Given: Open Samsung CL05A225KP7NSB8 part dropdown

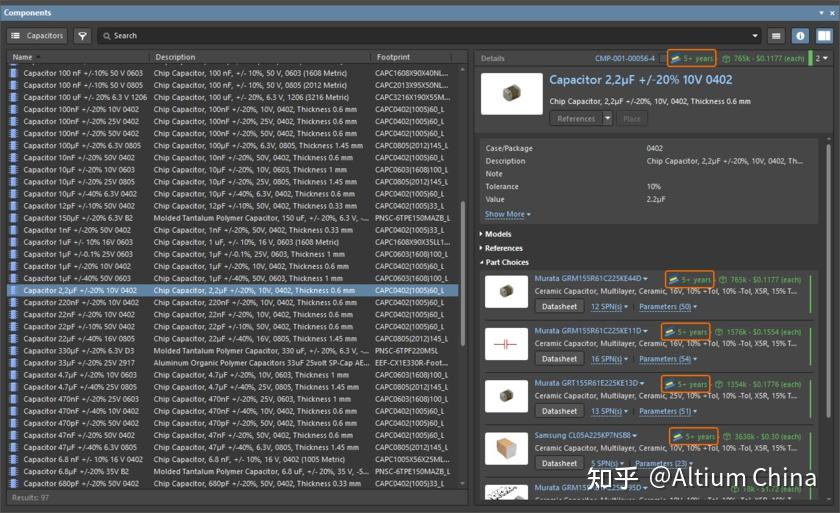Looking at the screenshot, I should (635, 436).
